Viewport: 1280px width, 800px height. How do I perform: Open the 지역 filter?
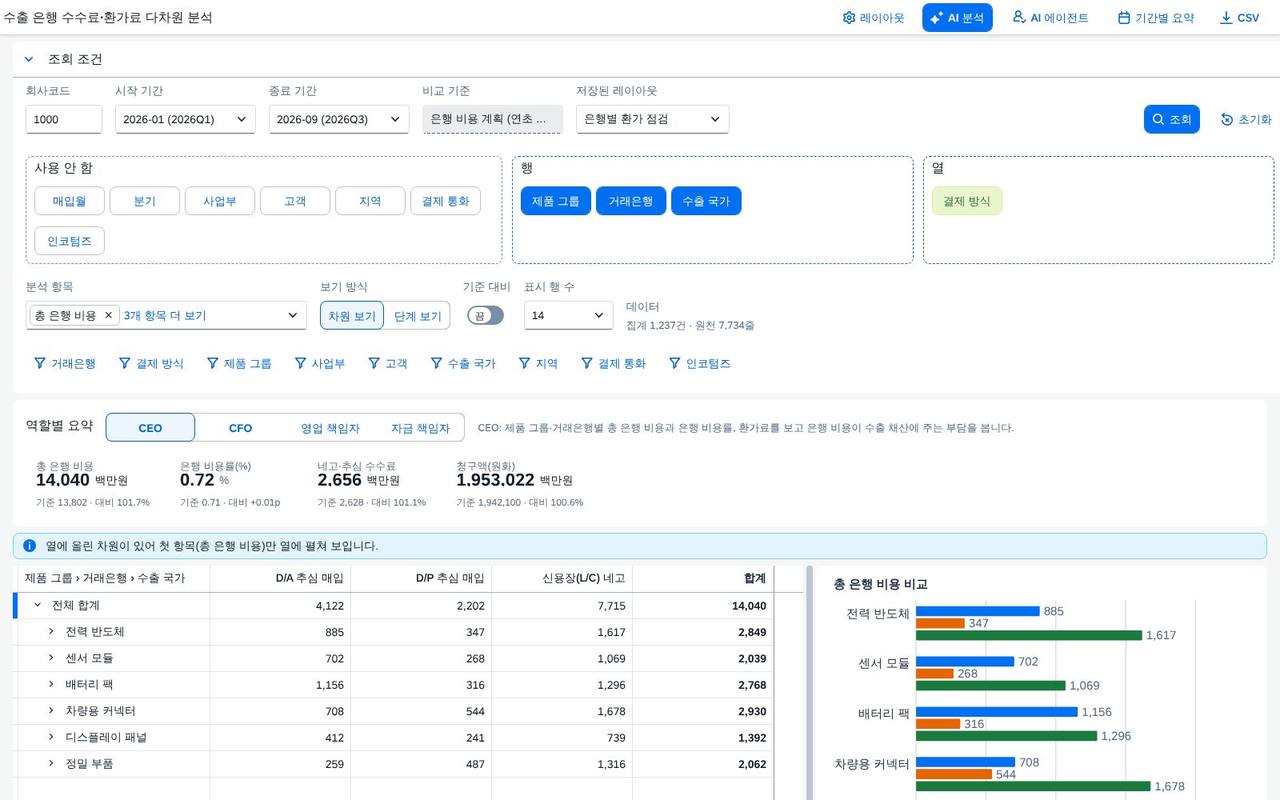tap(538, 364)
